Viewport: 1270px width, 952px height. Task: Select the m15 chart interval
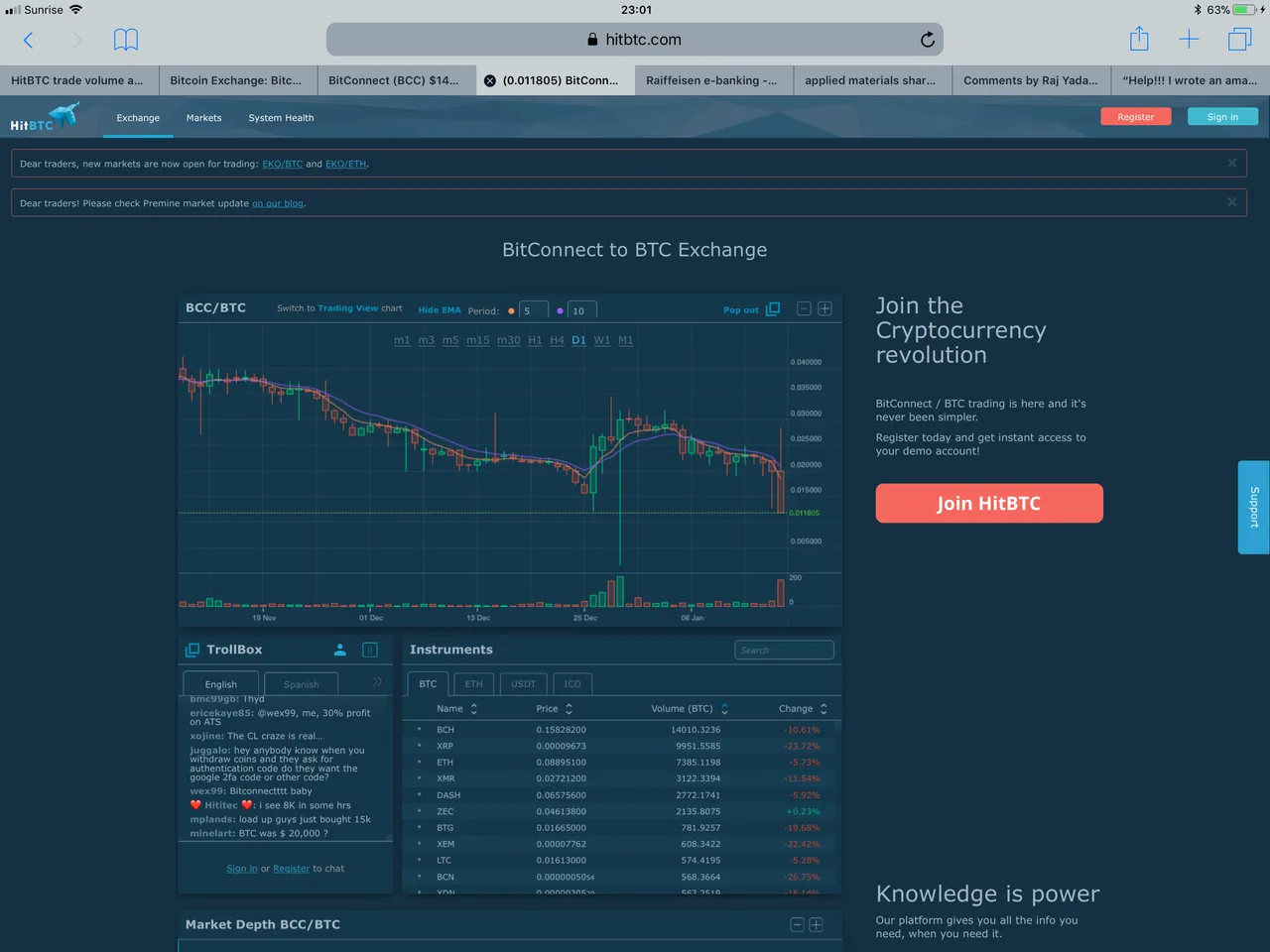tap(478, 340)
